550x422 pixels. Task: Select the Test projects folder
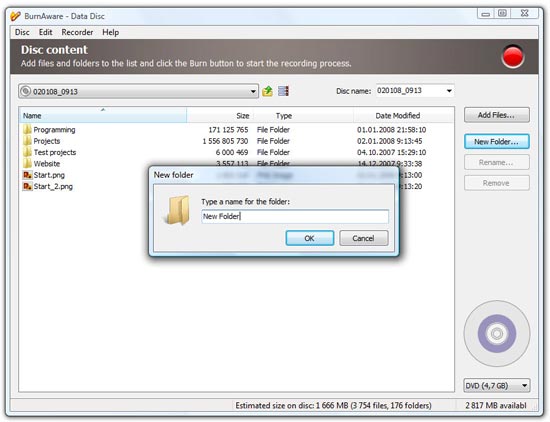coord(55,152)
